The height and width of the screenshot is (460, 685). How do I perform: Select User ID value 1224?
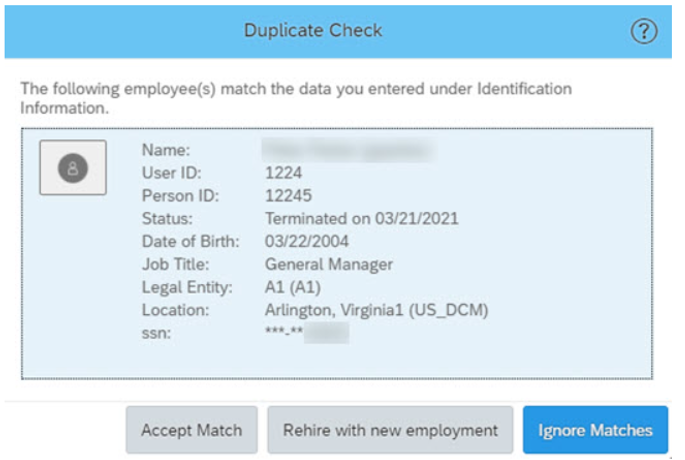point(283,173)
